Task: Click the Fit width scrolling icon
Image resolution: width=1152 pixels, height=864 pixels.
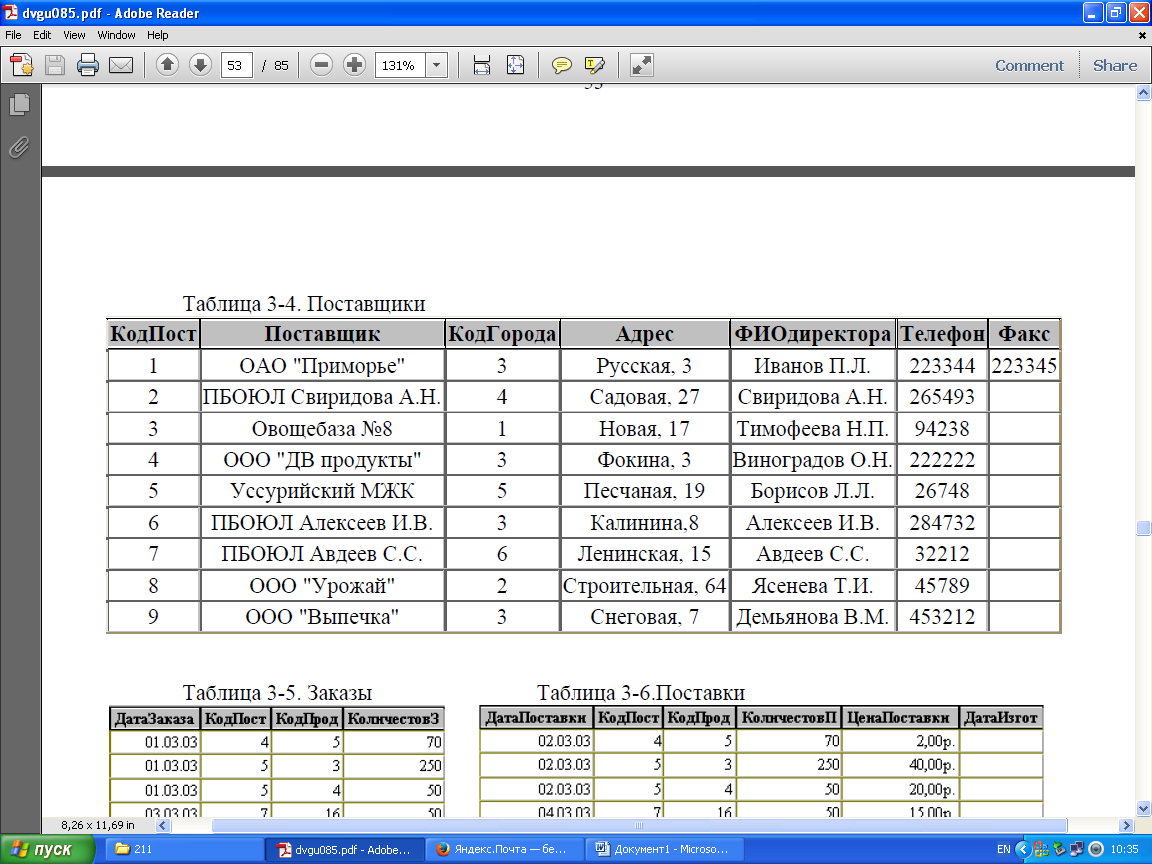Action: [482, 65]
